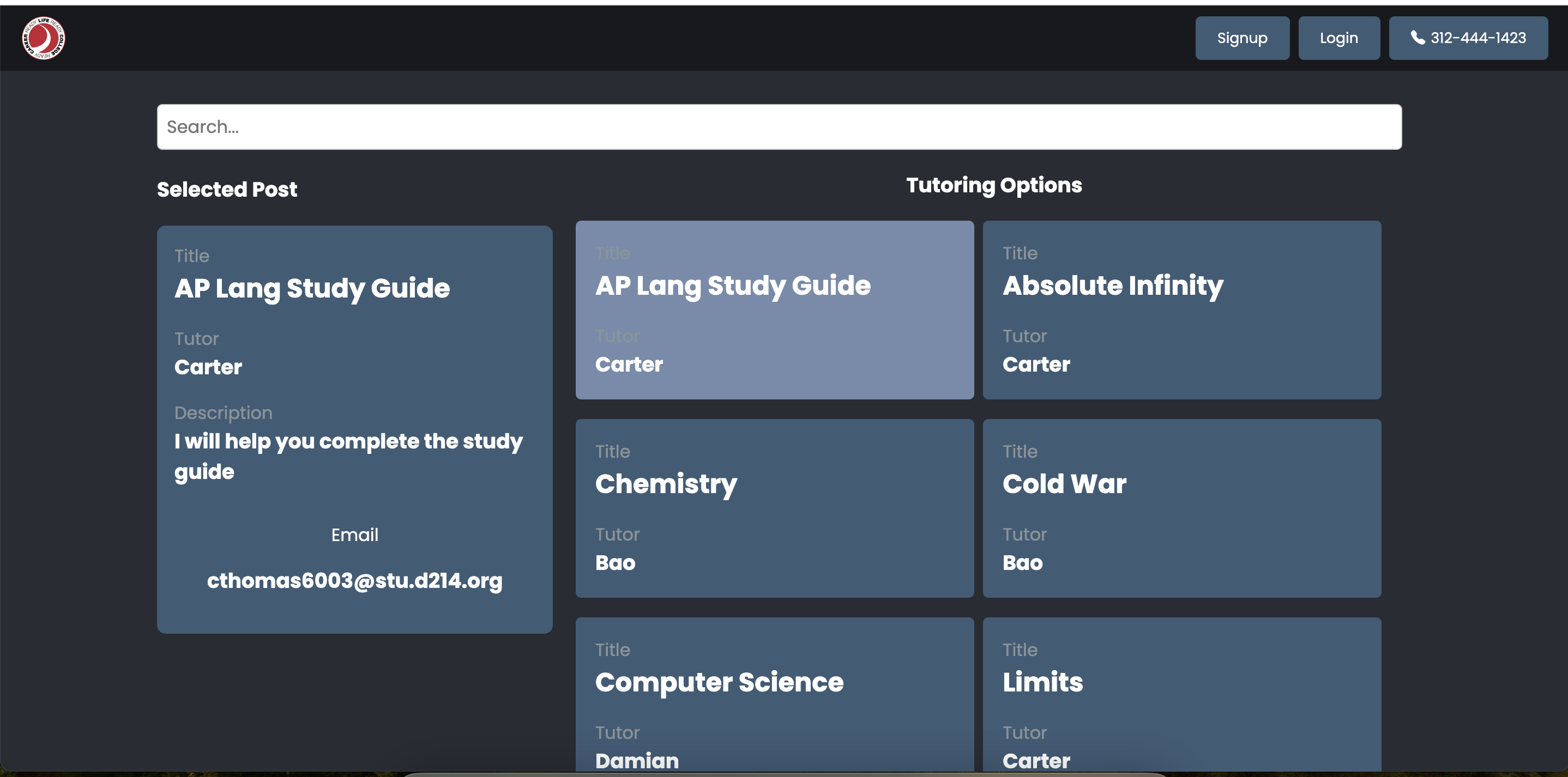Click the Email label in selected post
Viewport: 1568px width, 777px height.
354,535
